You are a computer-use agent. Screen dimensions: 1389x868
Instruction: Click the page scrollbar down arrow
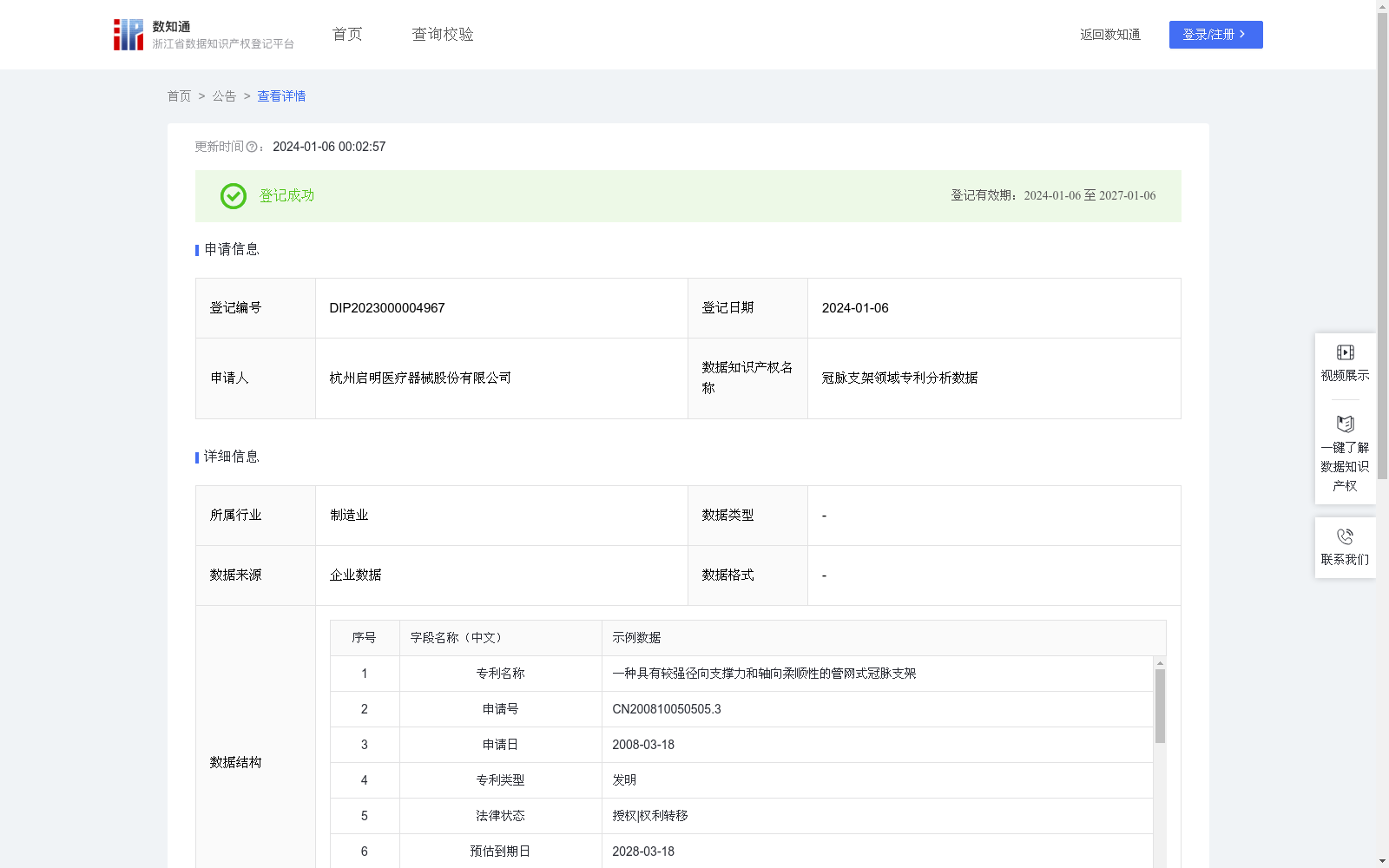(x=1382, y=861)
